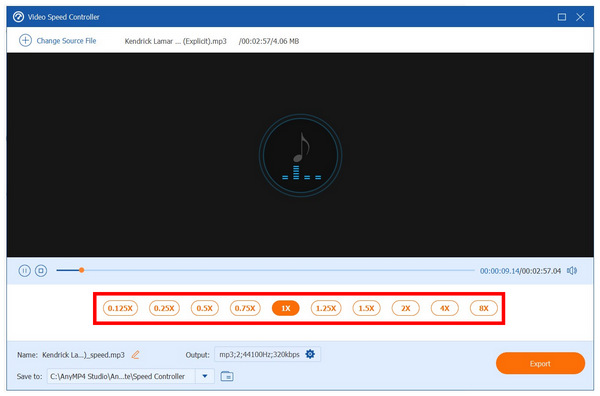Select the 1X normal speed option
Viewport: 600px width, 396px height.
pyautogui.click(x=286, y=308)
